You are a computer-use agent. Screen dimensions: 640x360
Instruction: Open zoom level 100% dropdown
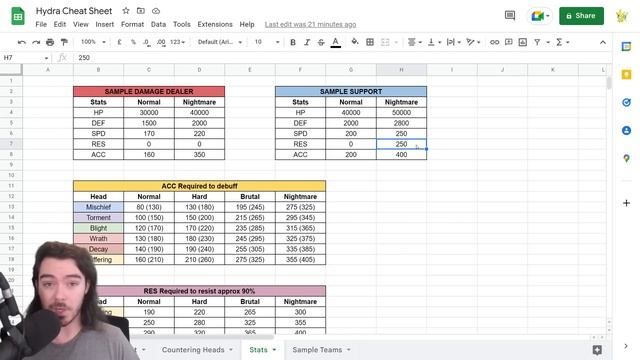(93, 42)
